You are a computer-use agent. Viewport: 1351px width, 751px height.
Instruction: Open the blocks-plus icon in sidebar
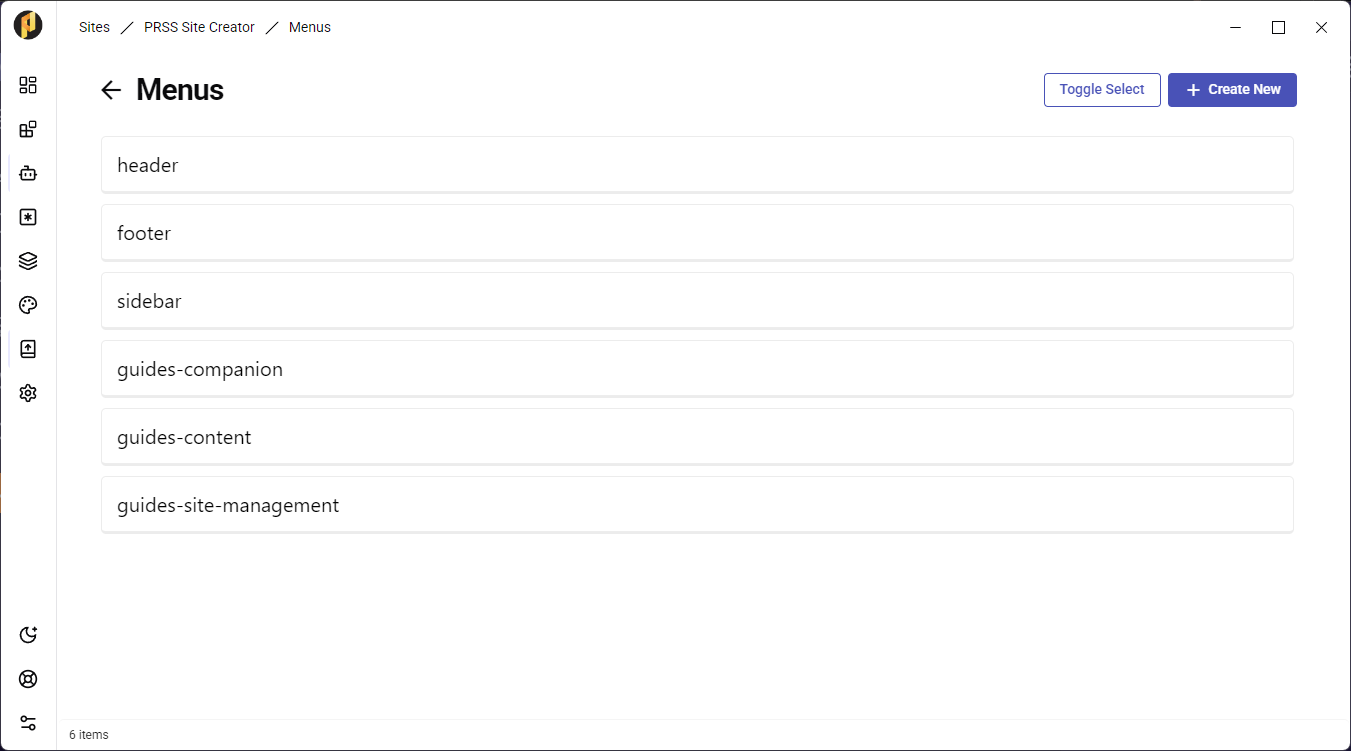click(x=28, y=129)
